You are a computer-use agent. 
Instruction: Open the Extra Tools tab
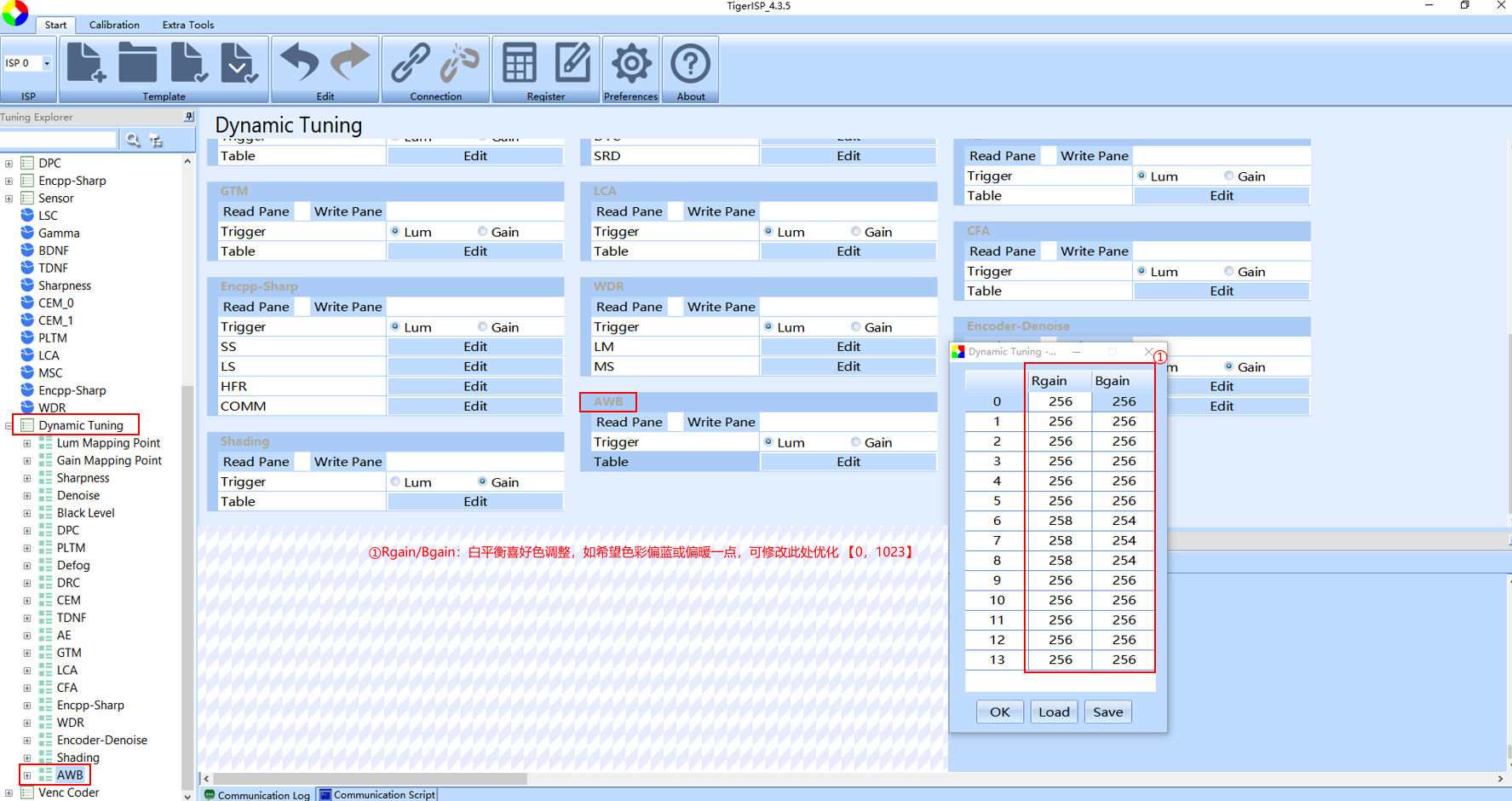(188, 25)
